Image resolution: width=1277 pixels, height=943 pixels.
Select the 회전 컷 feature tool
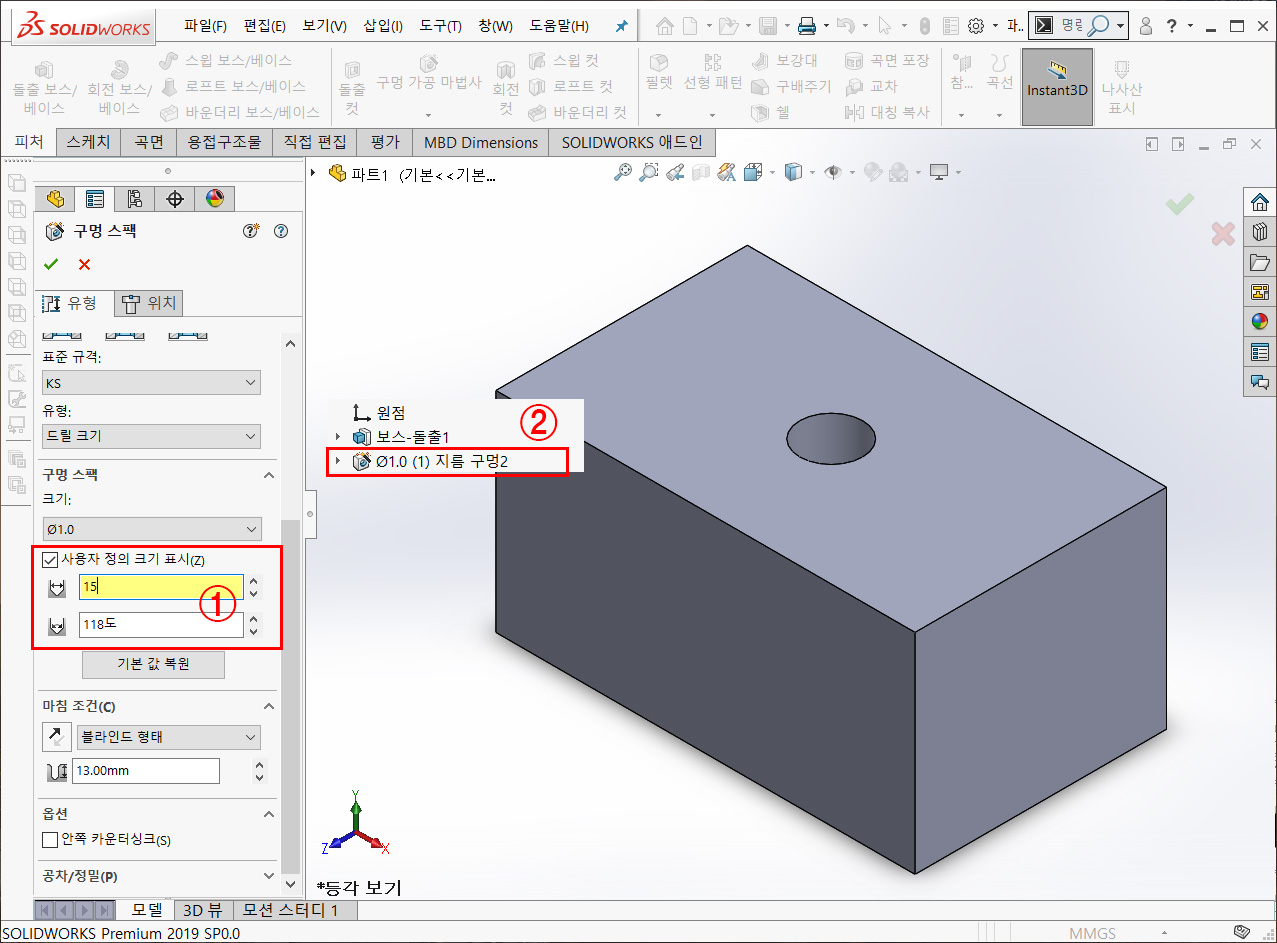click(x=506, y=85)
